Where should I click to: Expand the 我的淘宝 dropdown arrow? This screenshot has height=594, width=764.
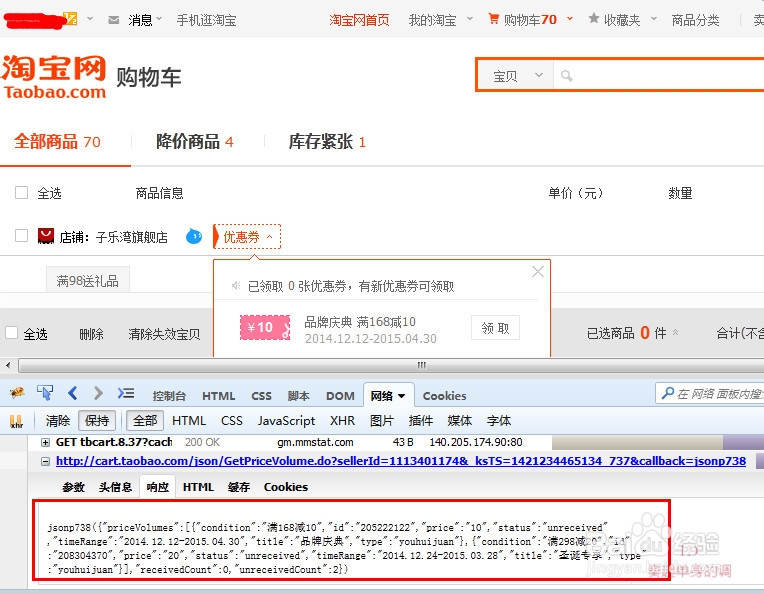[470, 19]
